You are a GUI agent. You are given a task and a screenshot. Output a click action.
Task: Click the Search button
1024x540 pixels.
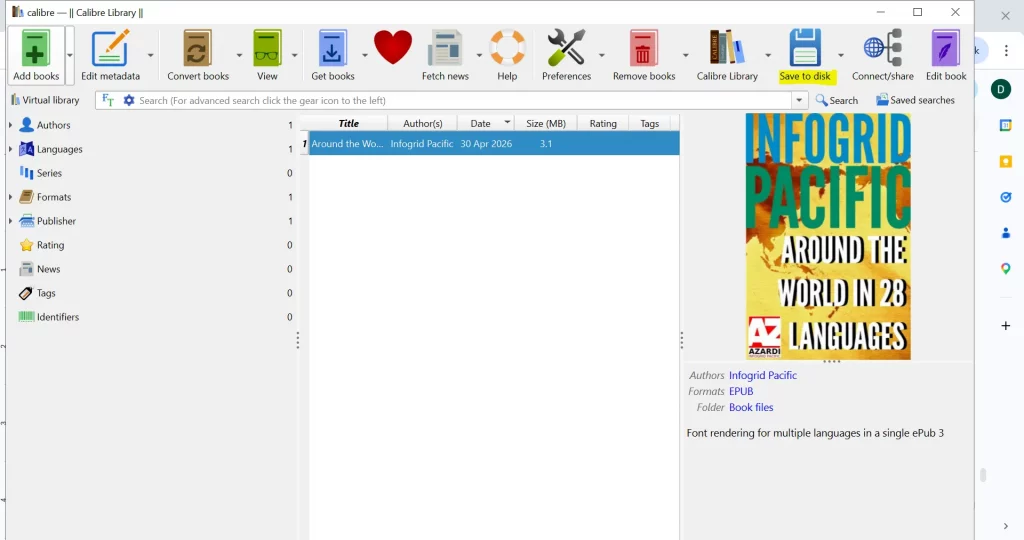837,101
